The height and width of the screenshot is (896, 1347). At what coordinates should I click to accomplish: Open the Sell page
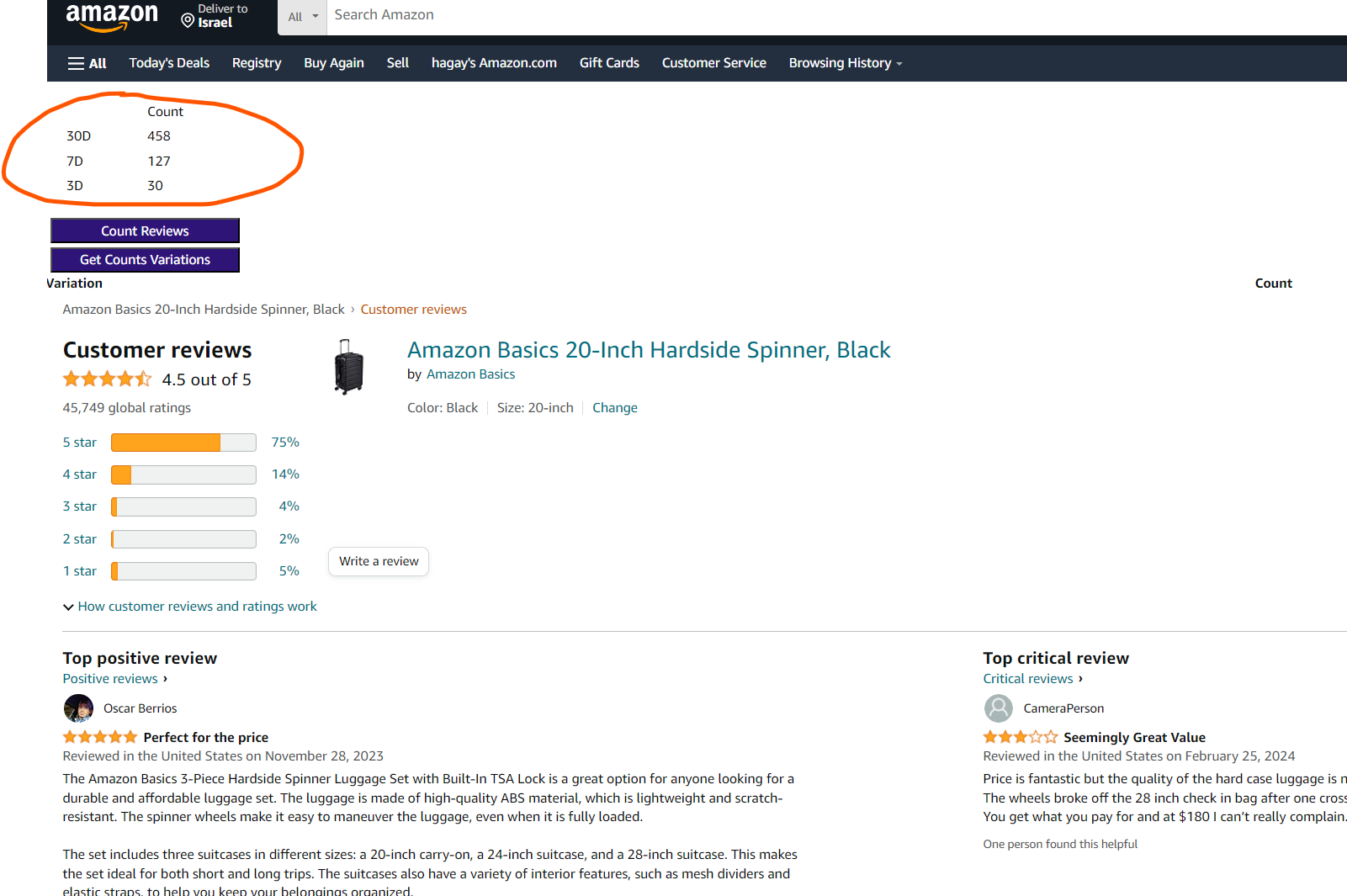tap(398, 63)
